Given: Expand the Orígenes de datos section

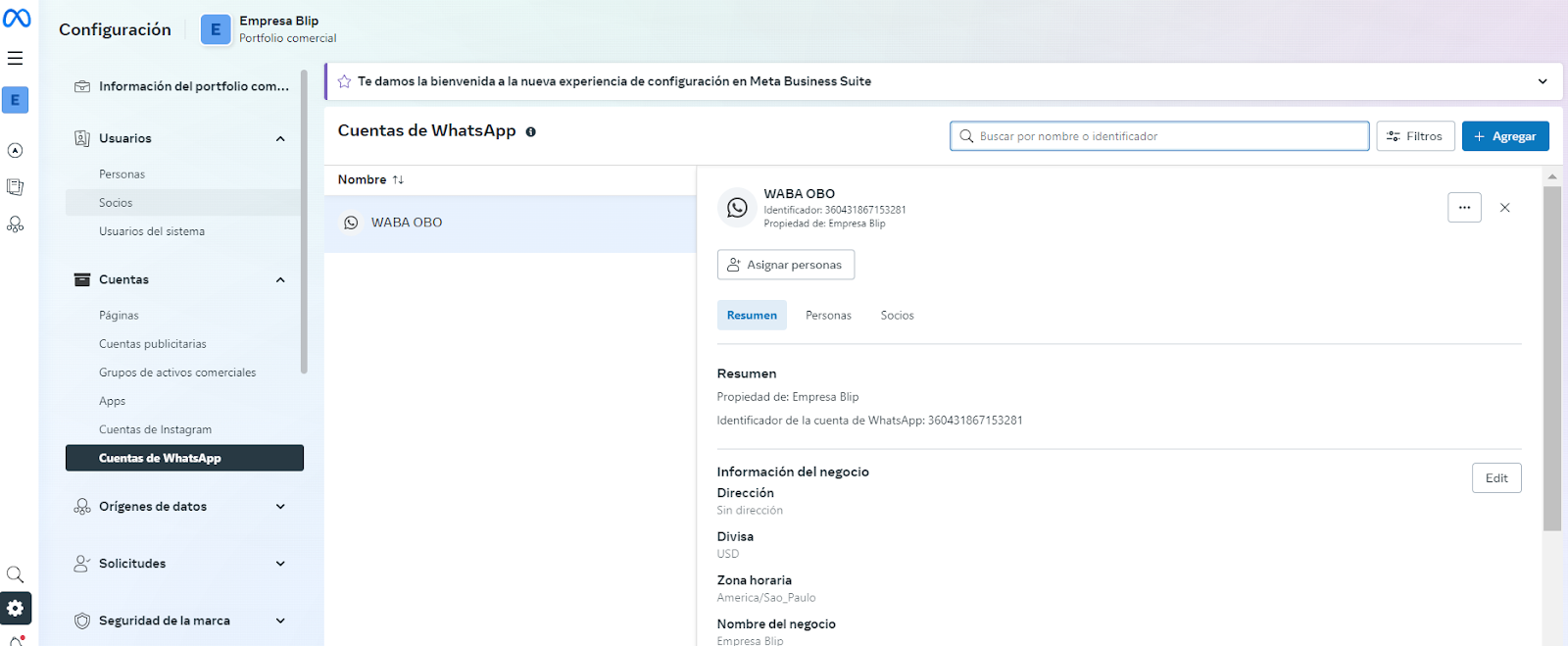Looking at the screenshot, I should [280, 507].
